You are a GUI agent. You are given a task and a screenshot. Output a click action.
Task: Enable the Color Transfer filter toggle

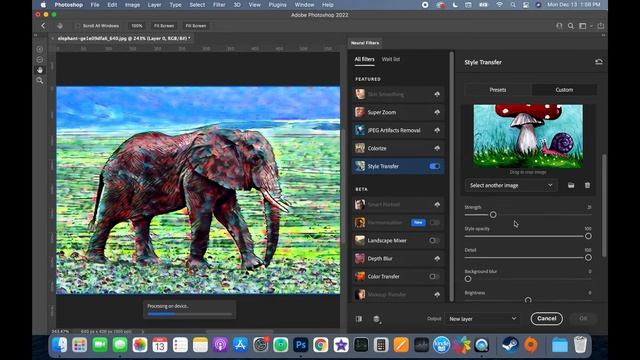434,276
